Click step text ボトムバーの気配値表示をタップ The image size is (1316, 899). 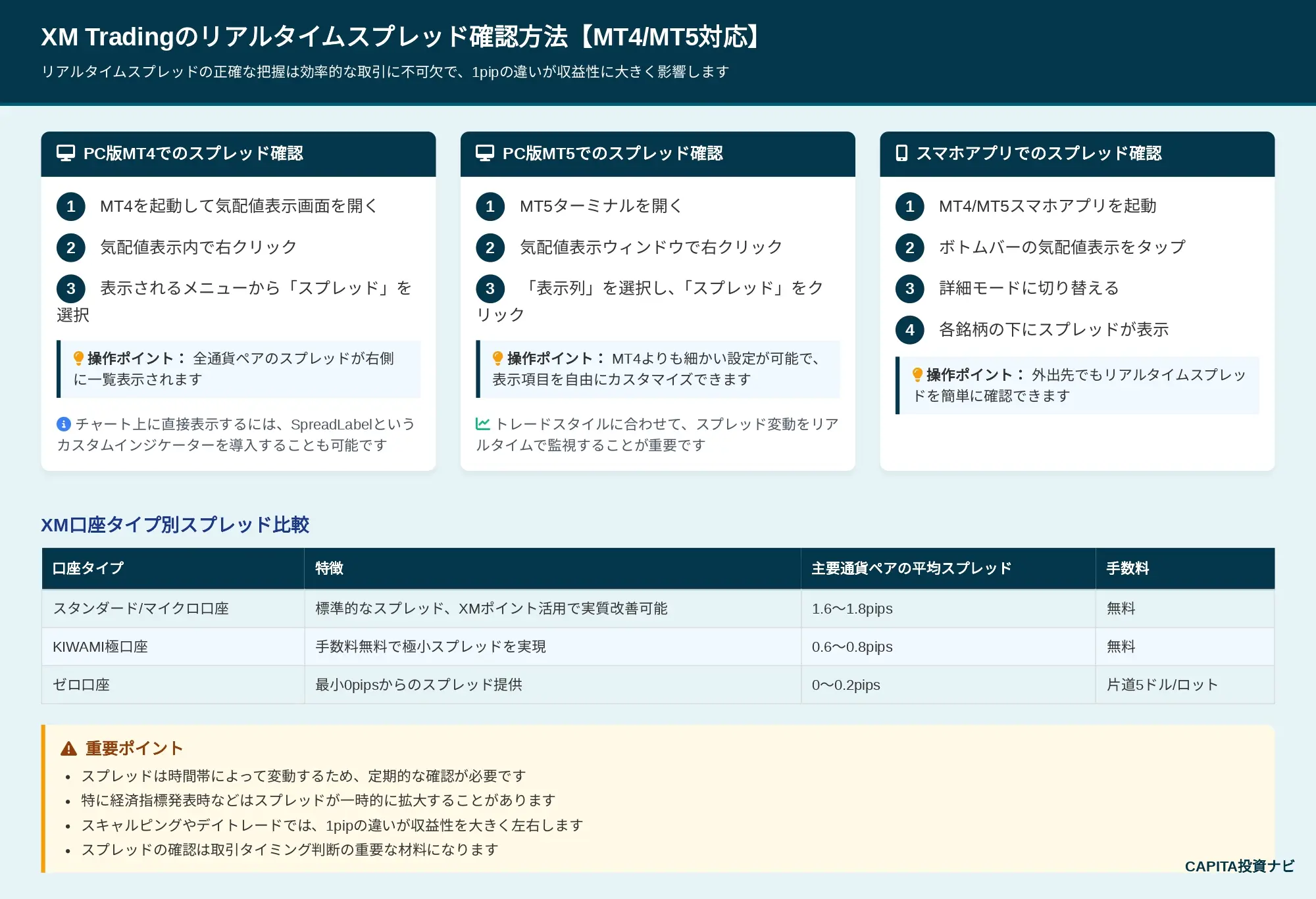point(1063,247)
